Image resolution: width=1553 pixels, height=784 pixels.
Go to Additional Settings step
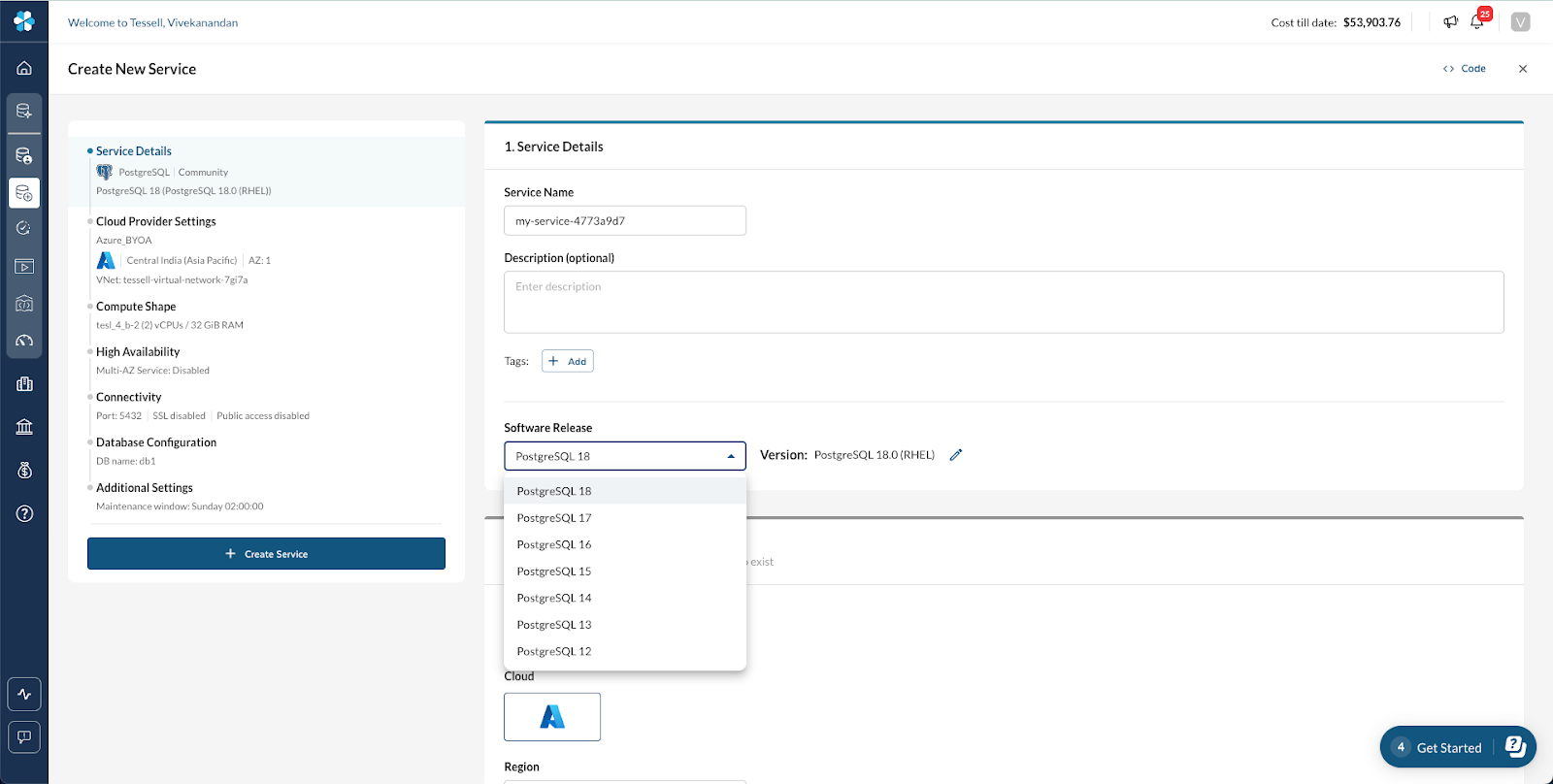pyautogui.click(x=145, y=488)
